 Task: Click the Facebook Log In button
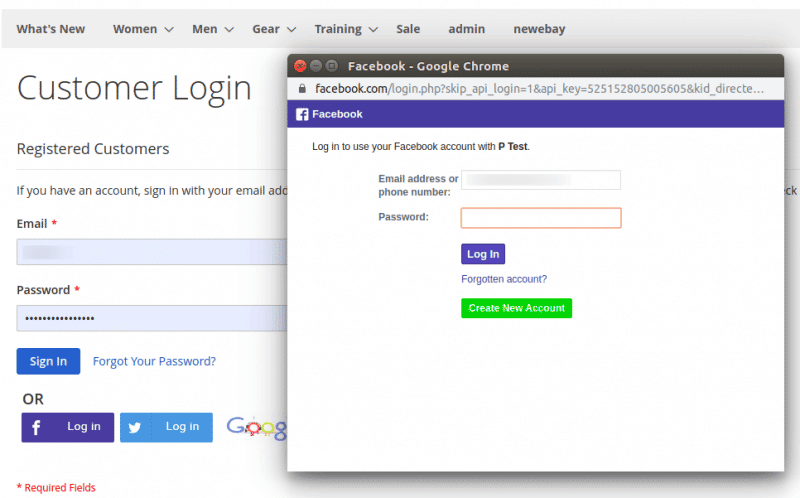(483, 254)
